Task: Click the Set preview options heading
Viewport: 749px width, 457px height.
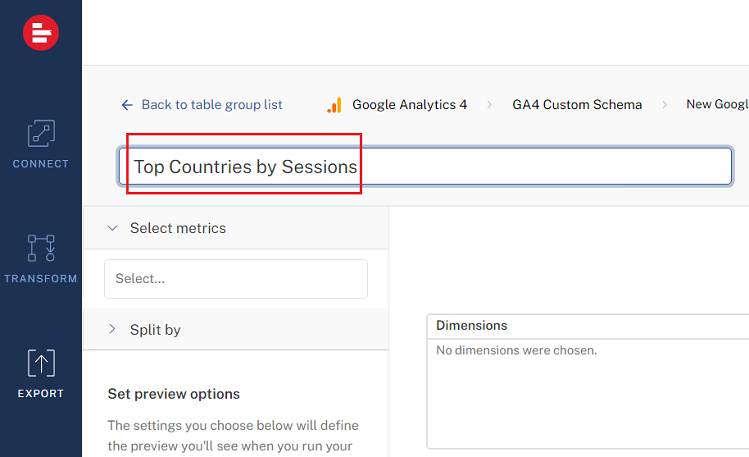Action: coord(173,394)
